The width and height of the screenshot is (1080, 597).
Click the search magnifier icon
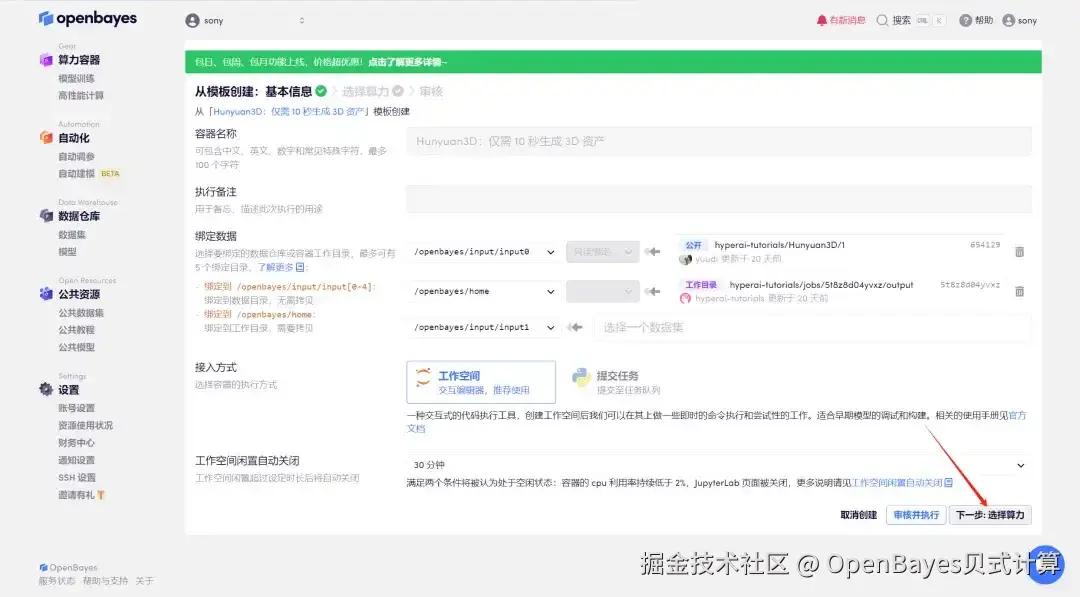coord(882,21)
